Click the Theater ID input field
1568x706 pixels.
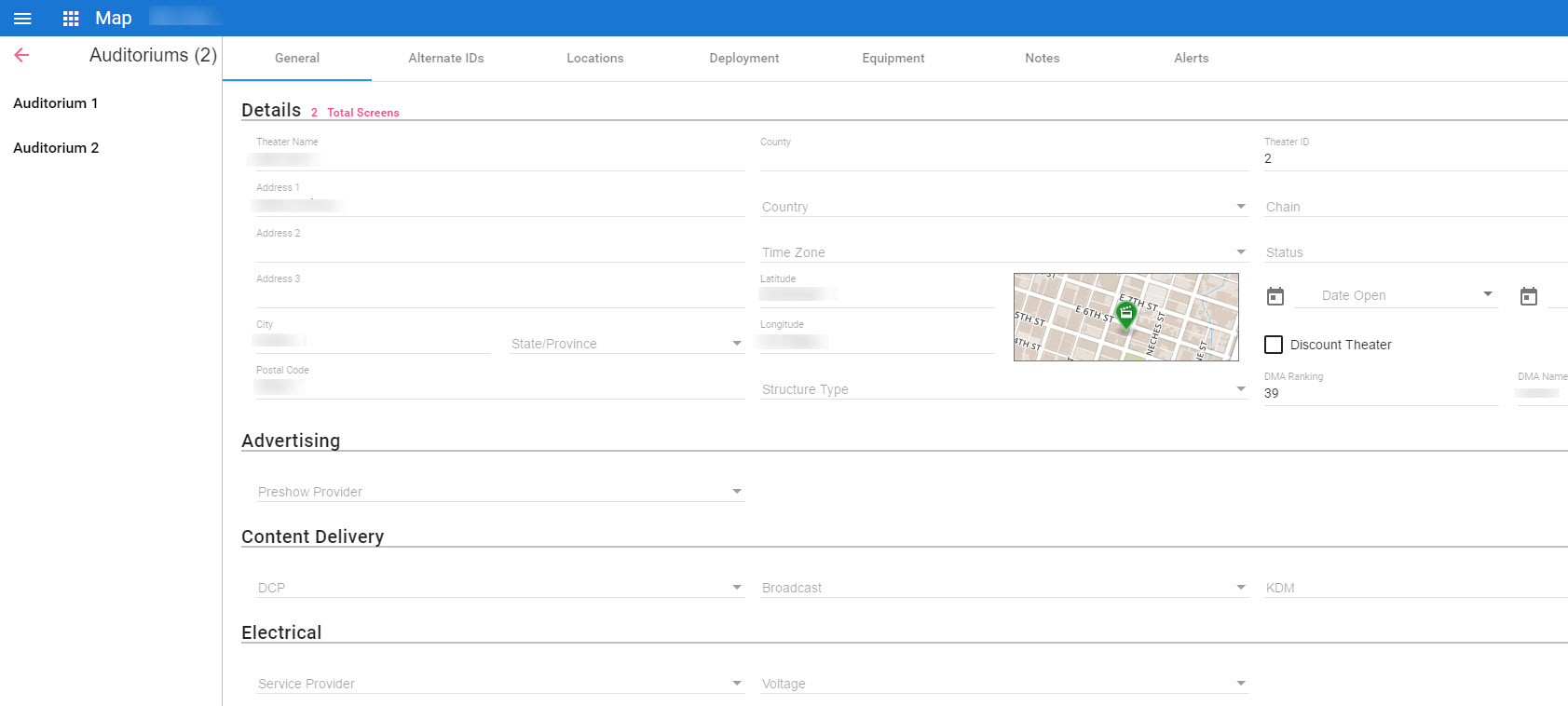1411,158
